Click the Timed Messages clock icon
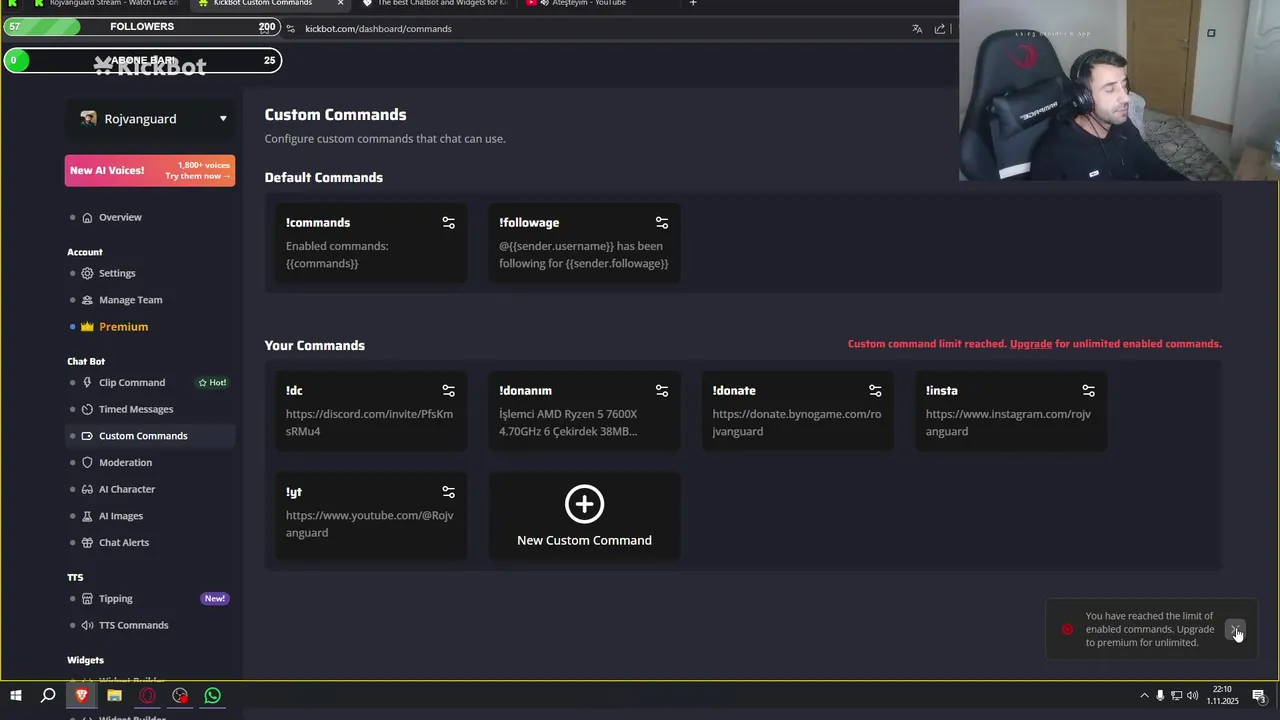This screenshot has height=720, width=1280. click(87, 409)
